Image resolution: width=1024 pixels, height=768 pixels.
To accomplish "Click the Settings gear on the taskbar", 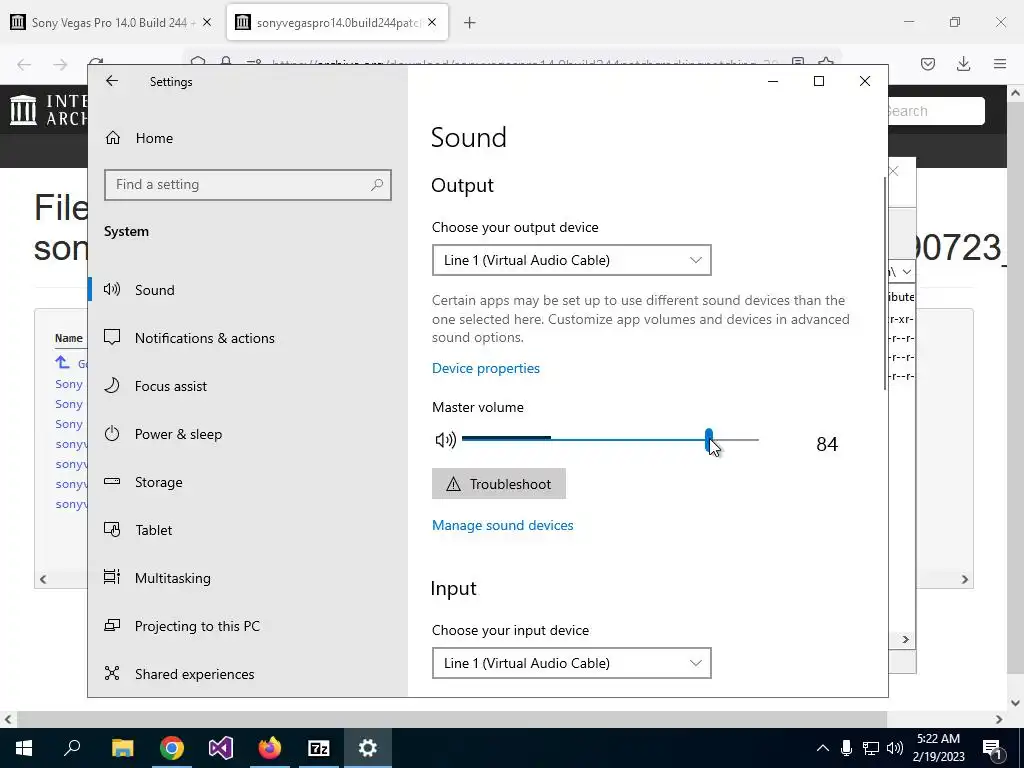I will click(x=368, y=748).
